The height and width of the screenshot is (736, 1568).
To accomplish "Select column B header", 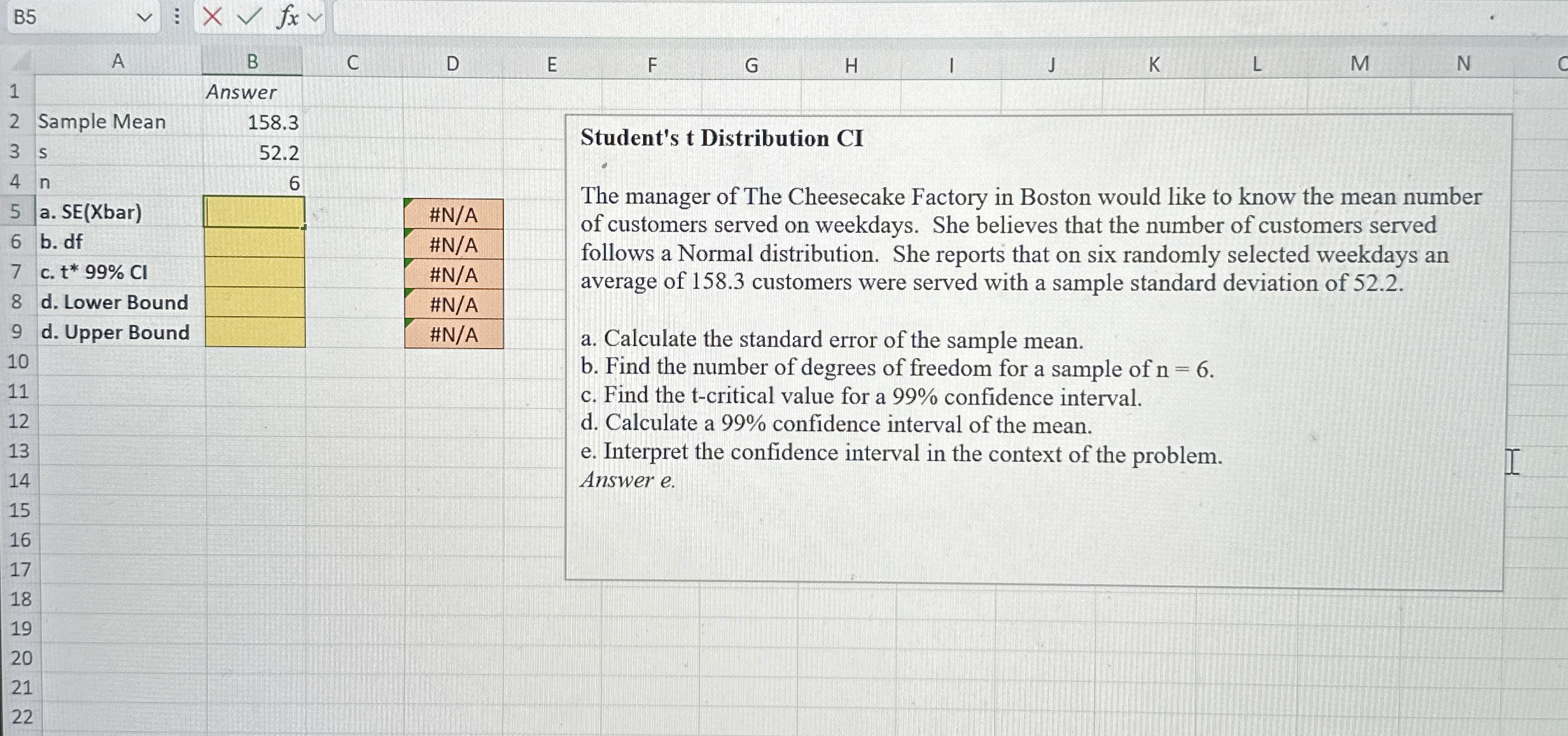I will click(253, 62).
